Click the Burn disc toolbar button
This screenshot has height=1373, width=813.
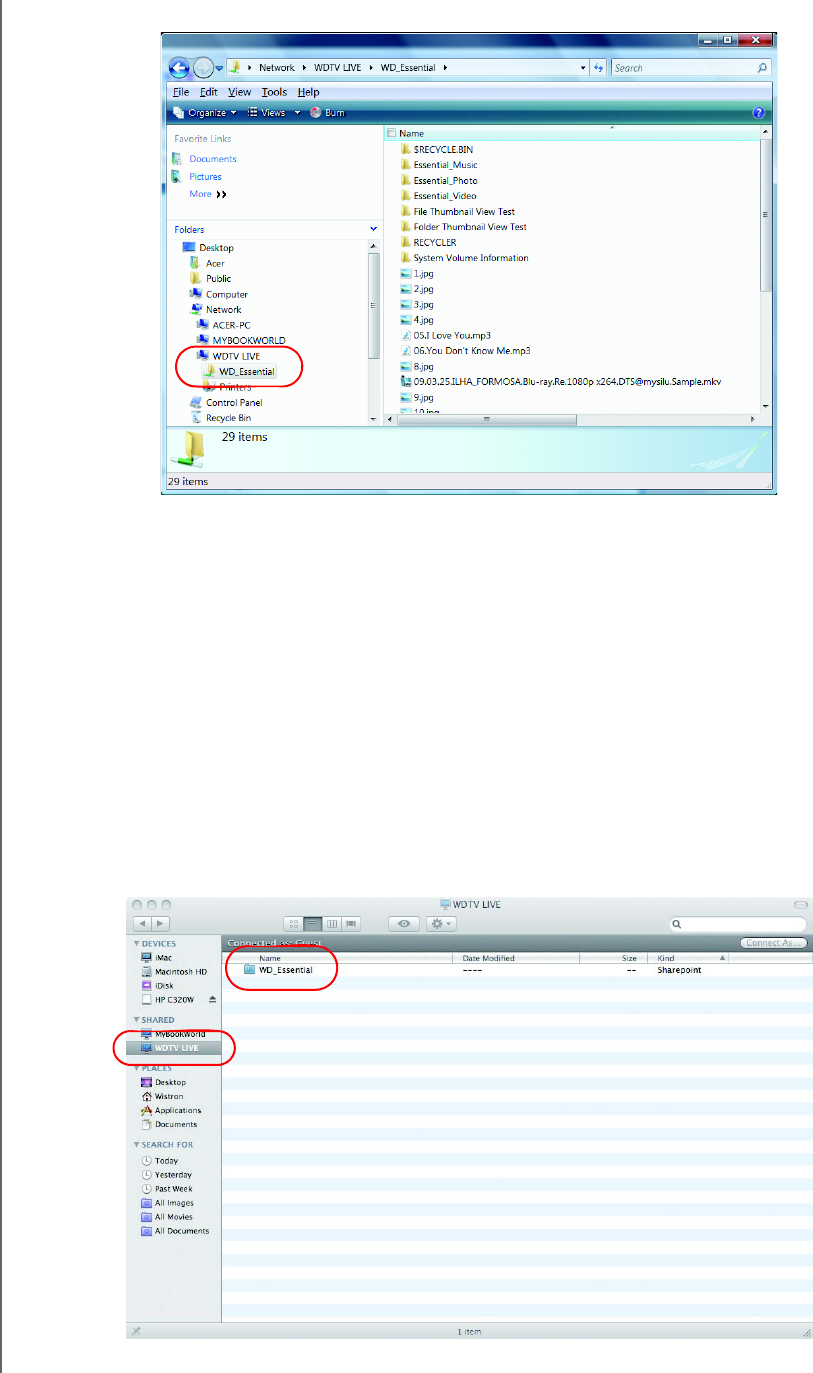326,113
